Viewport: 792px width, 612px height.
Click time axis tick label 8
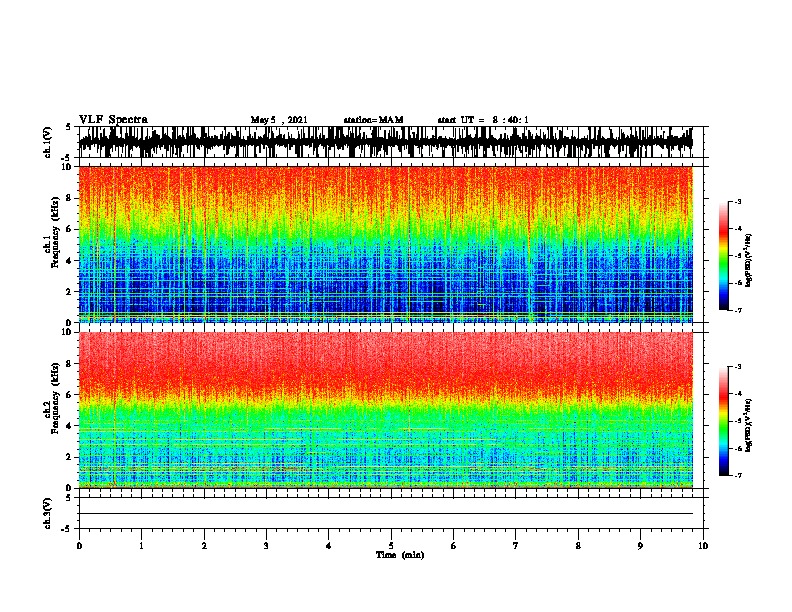pyautogui.click(x=578, y=546)
